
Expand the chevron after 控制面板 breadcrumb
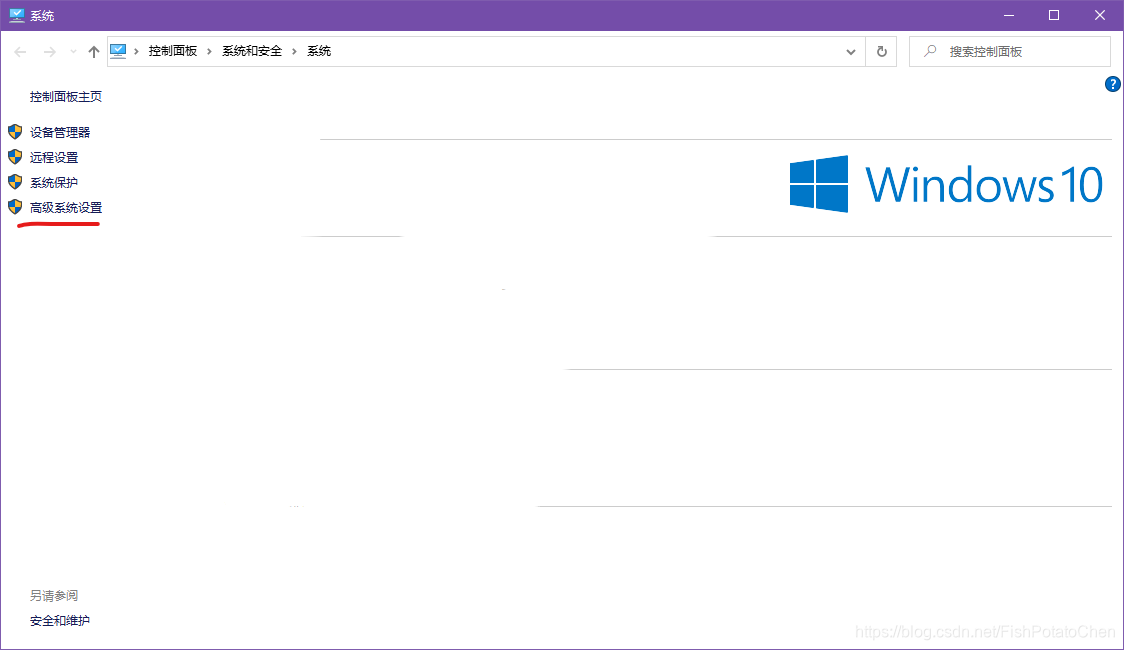(209, 52)
